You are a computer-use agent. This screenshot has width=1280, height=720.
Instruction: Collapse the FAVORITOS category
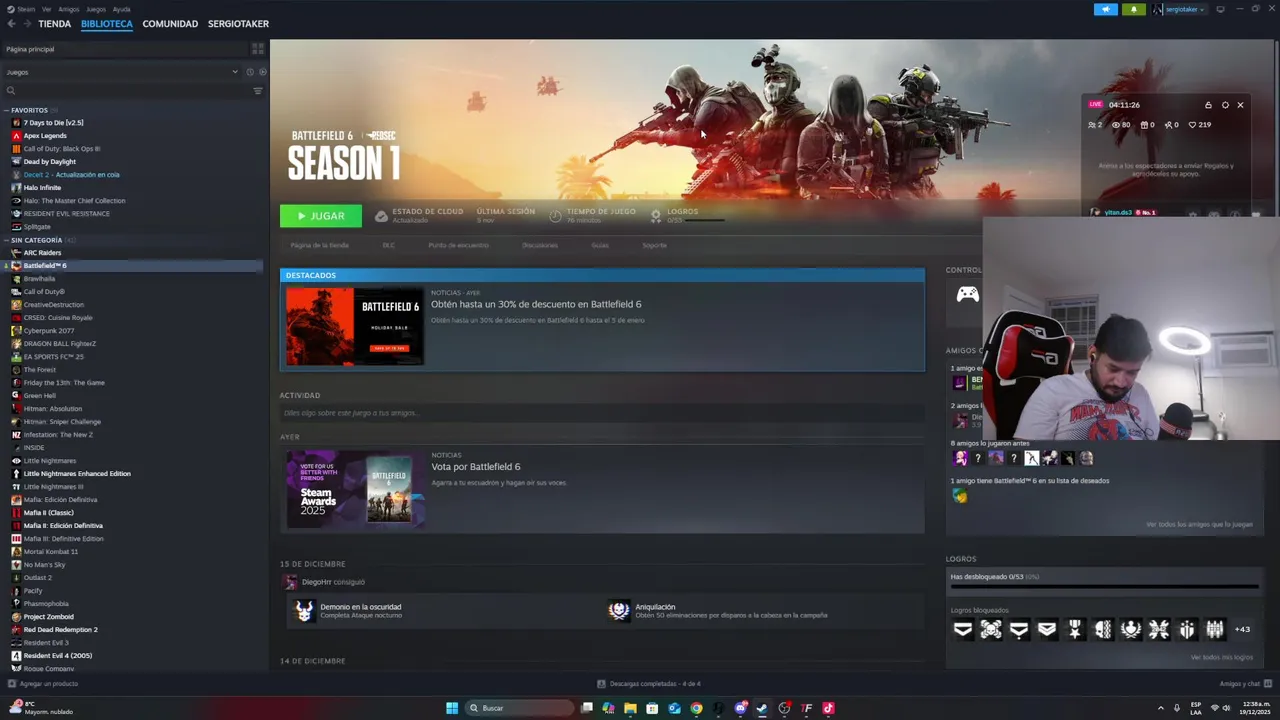[x=6, y=110]
